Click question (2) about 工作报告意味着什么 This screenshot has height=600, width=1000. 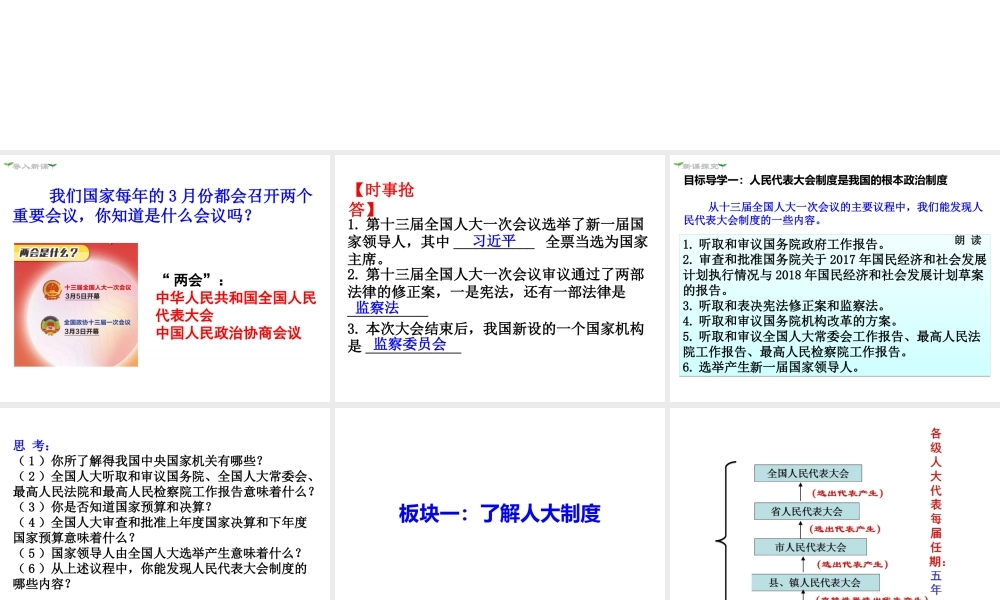click(x=164, y=483)
